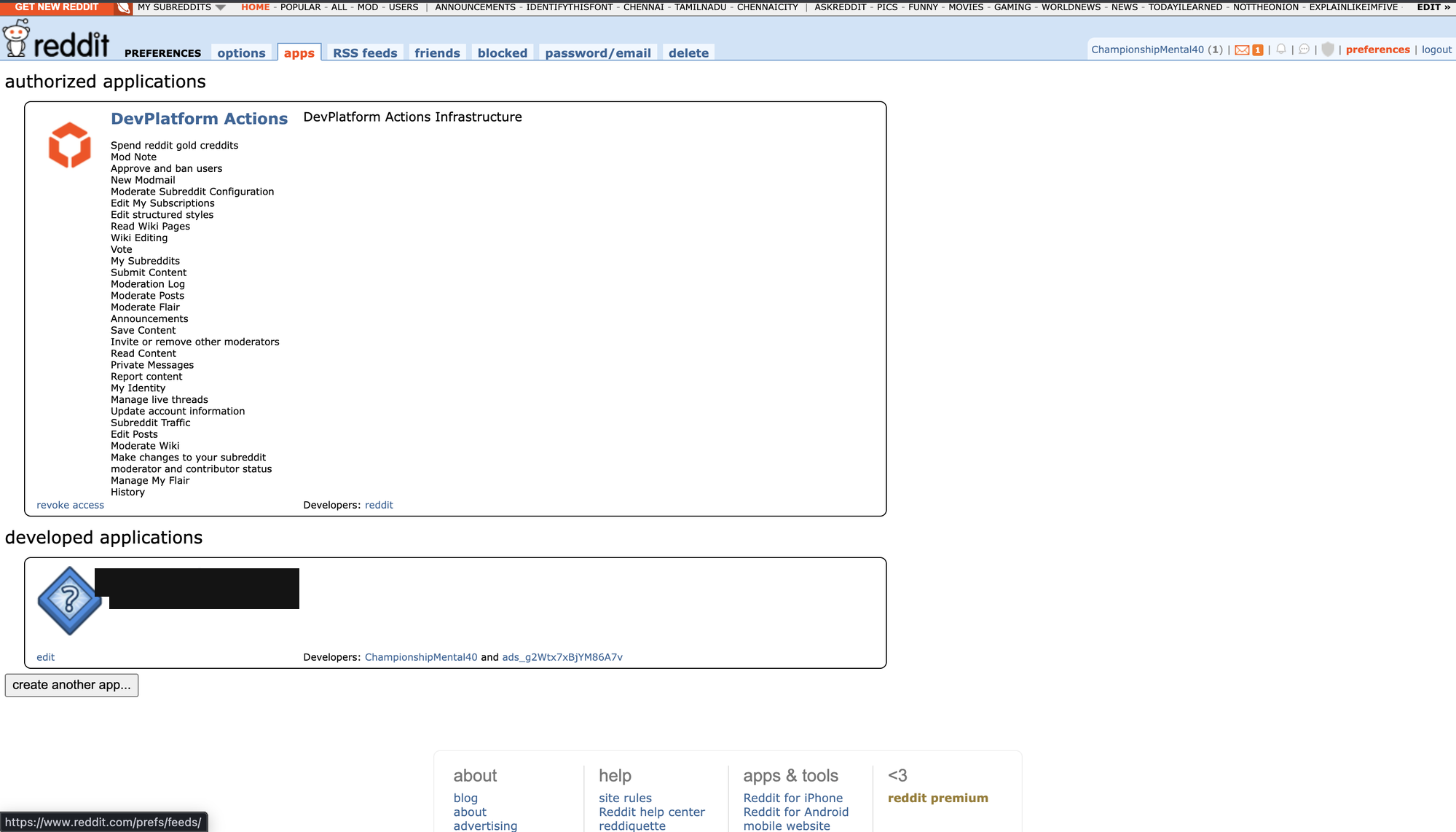Open the CHENNAI subreddit link

tap(644, 7)
